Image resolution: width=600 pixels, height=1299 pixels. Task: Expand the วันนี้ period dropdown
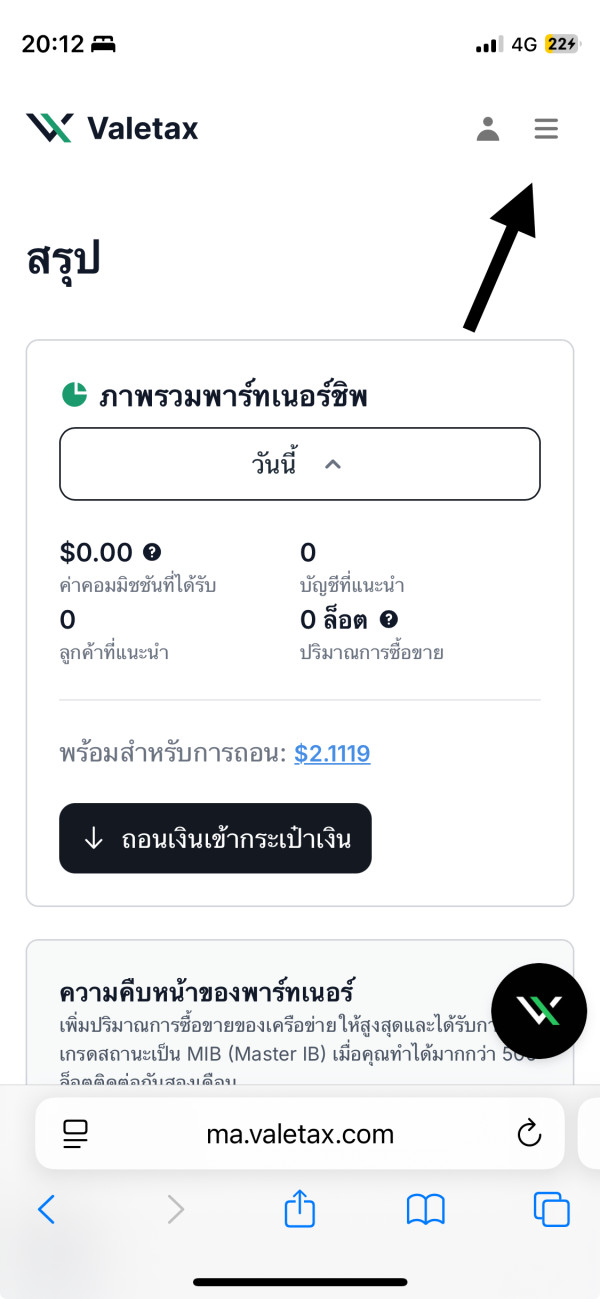coord(300,464)
